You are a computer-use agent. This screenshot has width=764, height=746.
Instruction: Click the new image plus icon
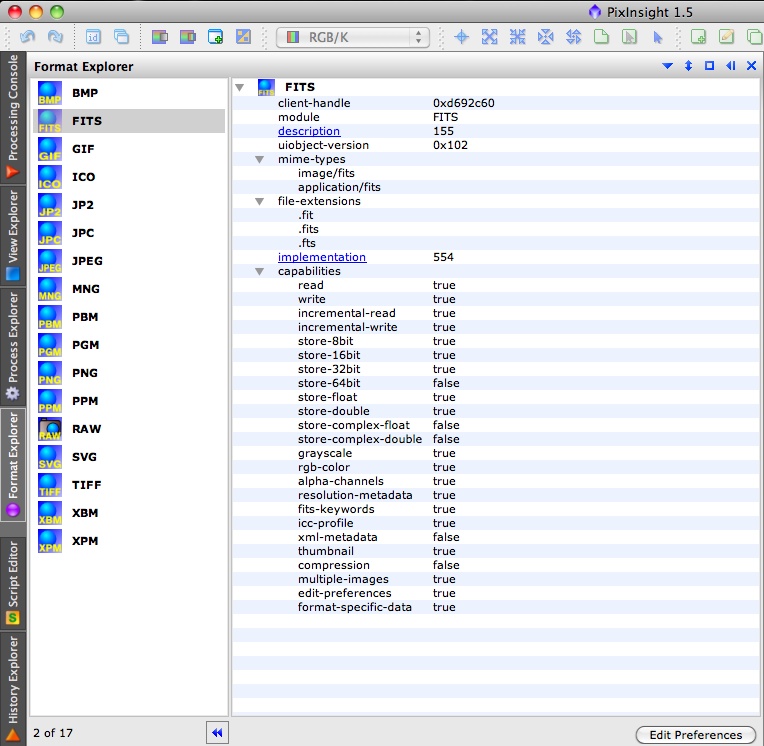pos(215,37)
